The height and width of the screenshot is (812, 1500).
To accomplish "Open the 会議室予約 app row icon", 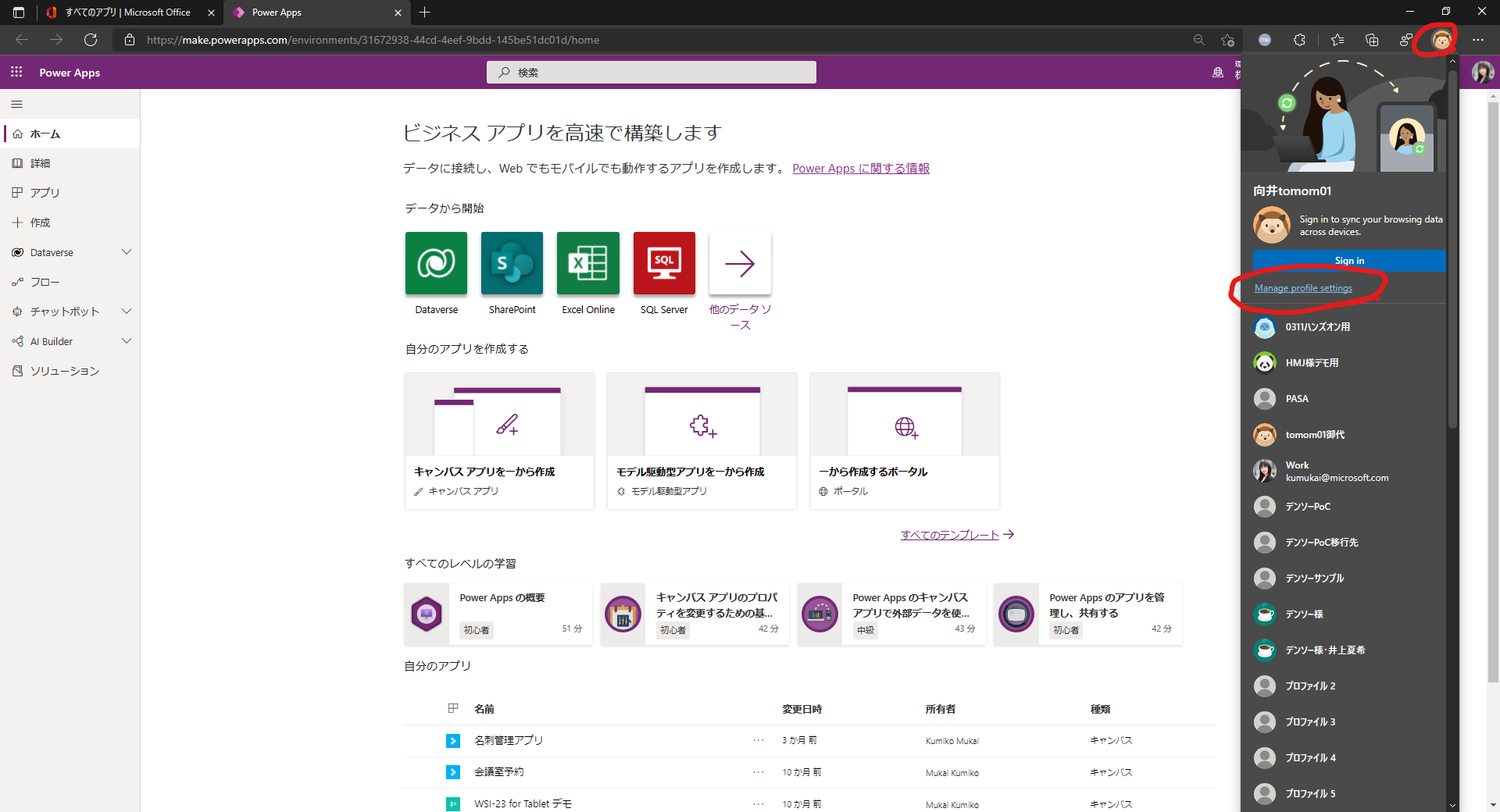I will (453, 772).
